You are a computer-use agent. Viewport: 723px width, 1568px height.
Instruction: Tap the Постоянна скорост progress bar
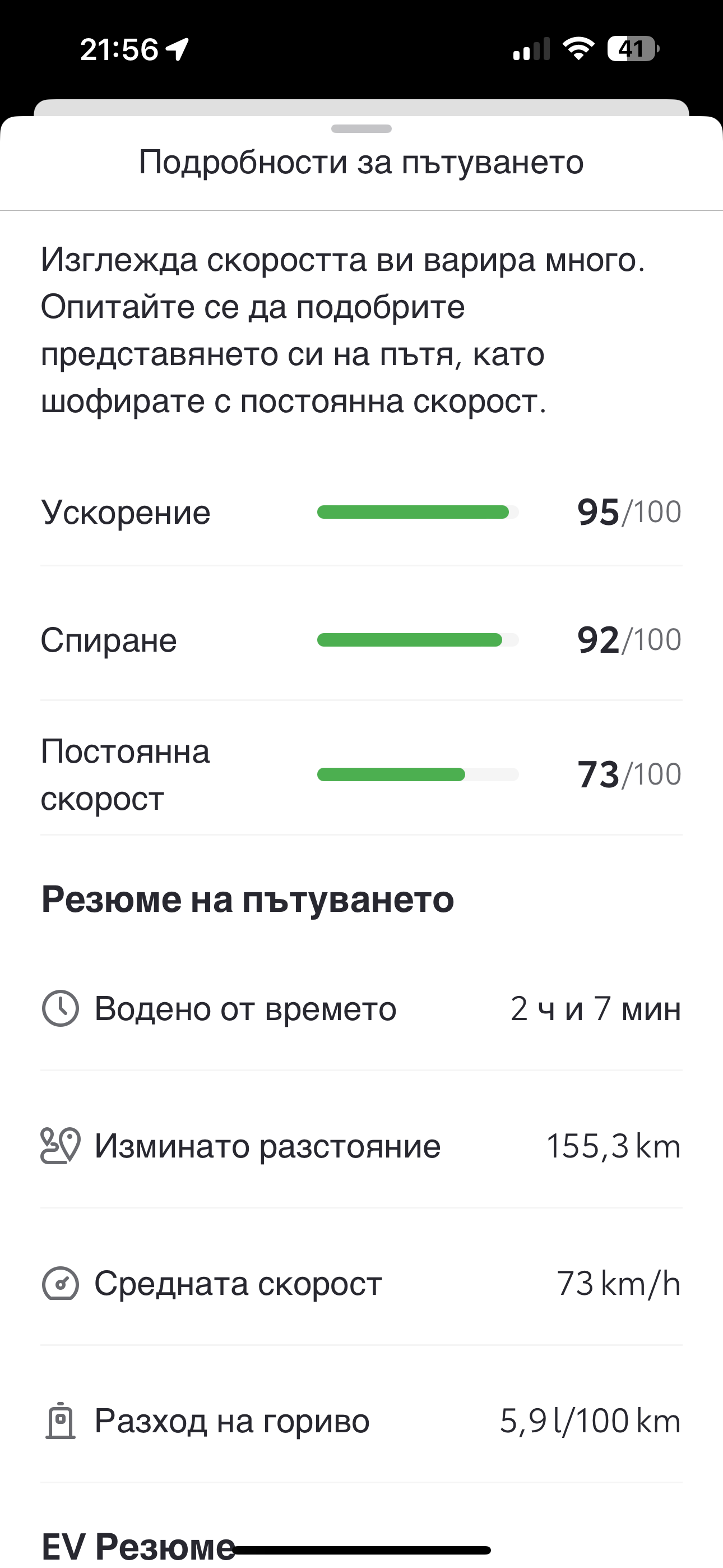418,774
